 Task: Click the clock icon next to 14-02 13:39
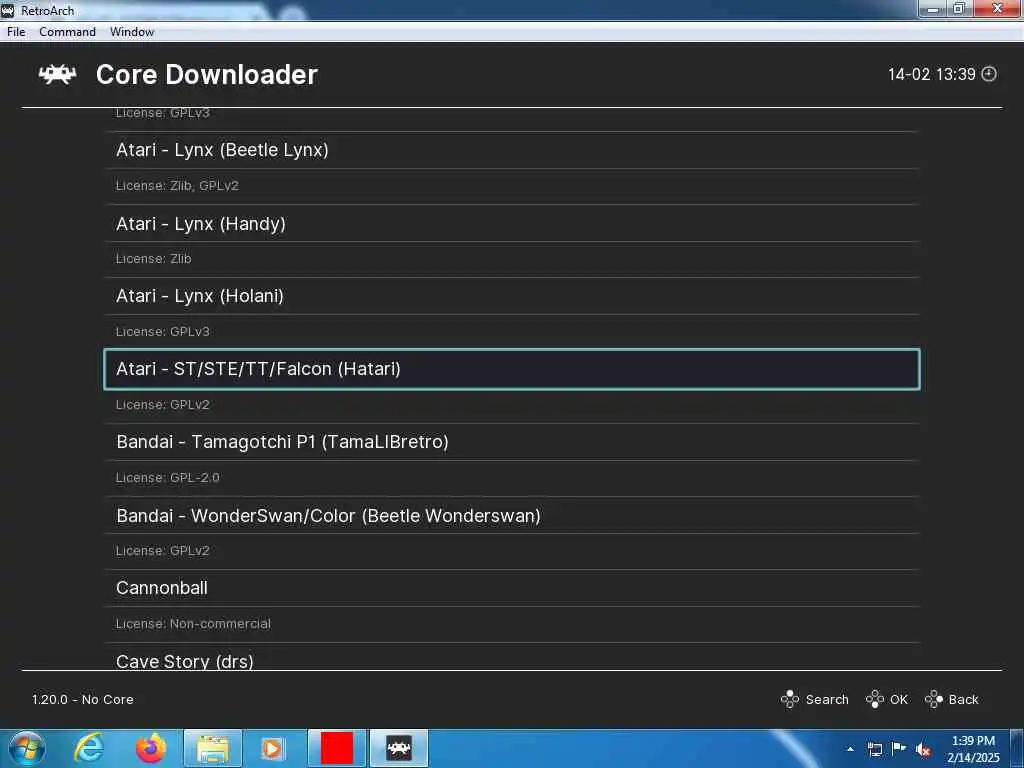(x=989, y=74)
